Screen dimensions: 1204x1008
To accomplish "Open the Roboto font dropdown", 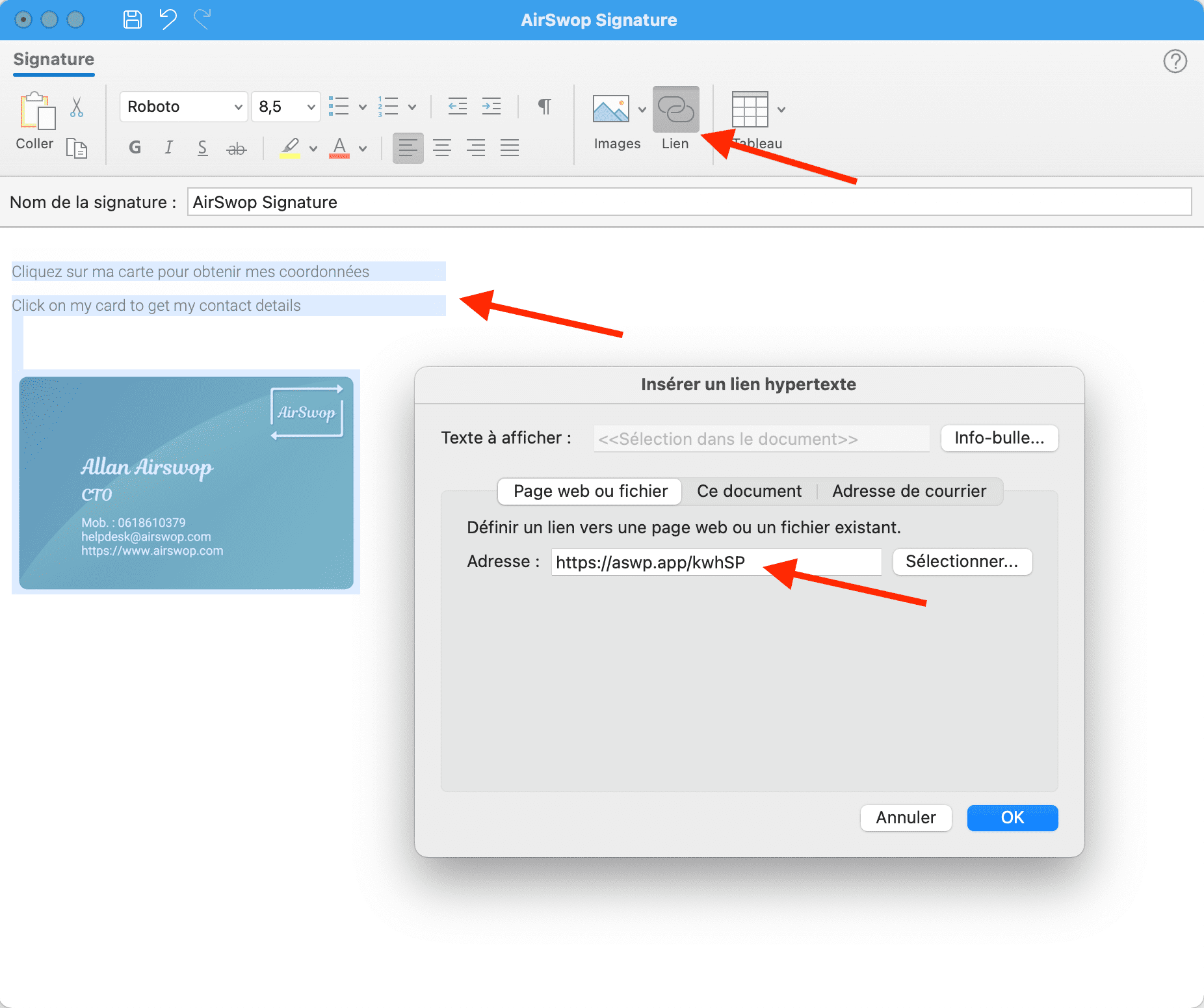I will (x=183, y=107).
